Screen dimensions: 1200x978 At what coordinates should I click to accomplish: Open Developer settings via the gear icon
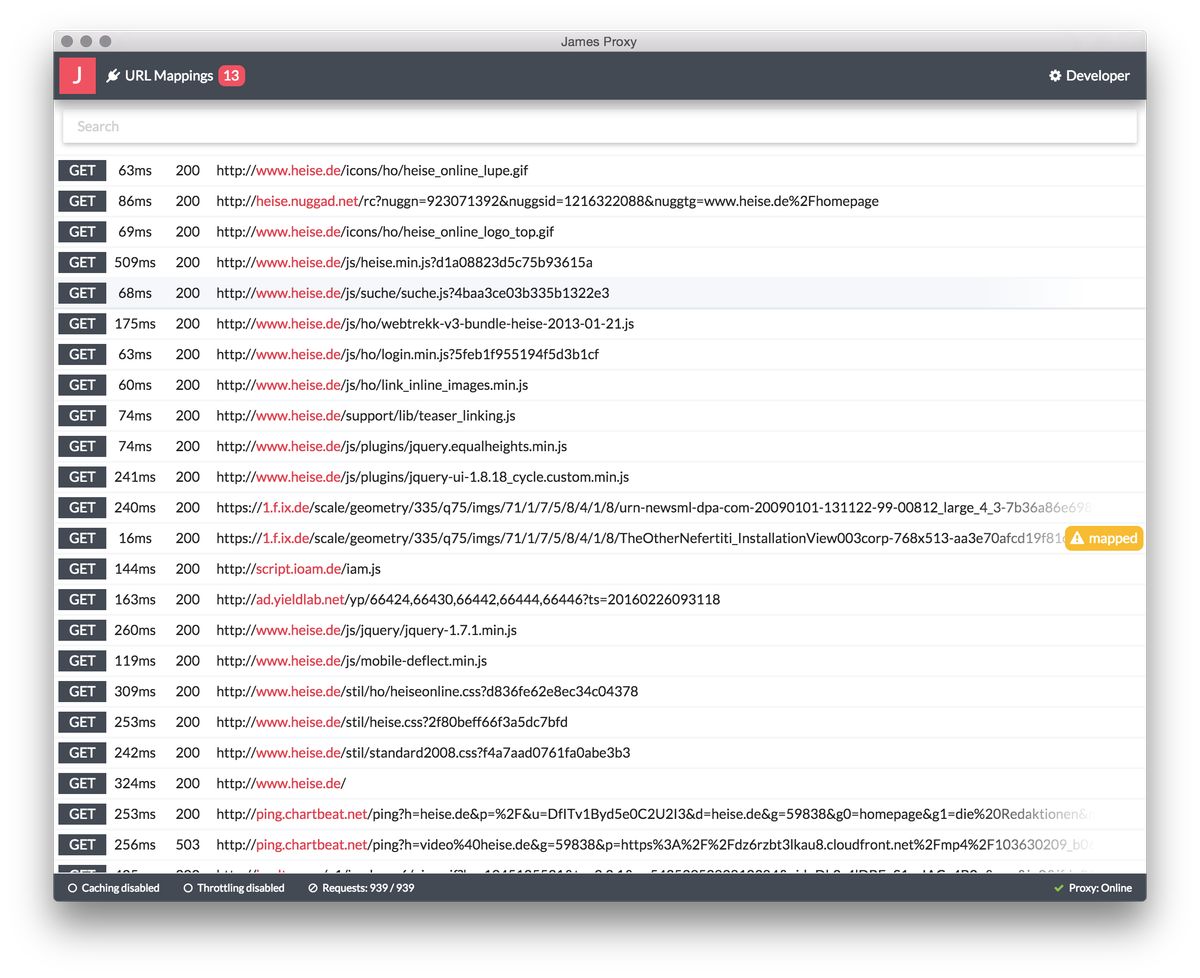click(x=1053, y=75)
